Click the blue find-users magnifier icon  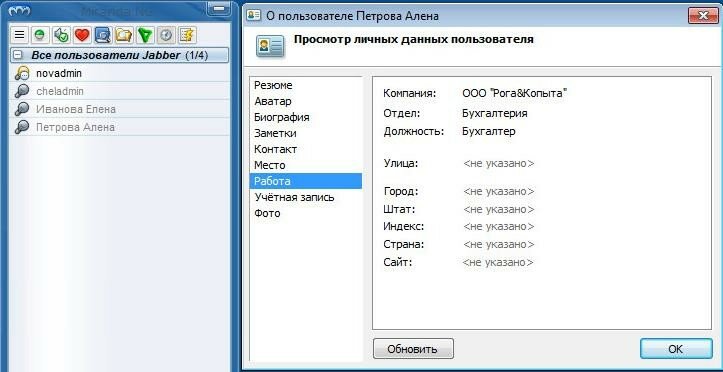point(103,35)
